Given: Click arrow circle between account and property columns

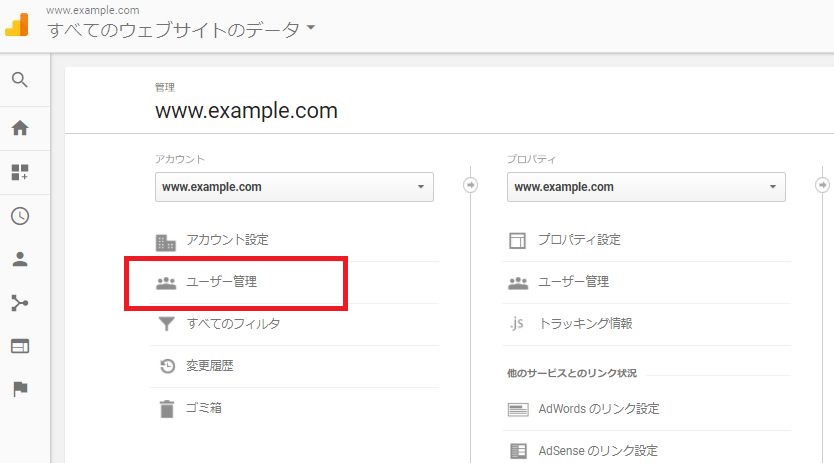Looking at the screenshot, I should [470, 185].
